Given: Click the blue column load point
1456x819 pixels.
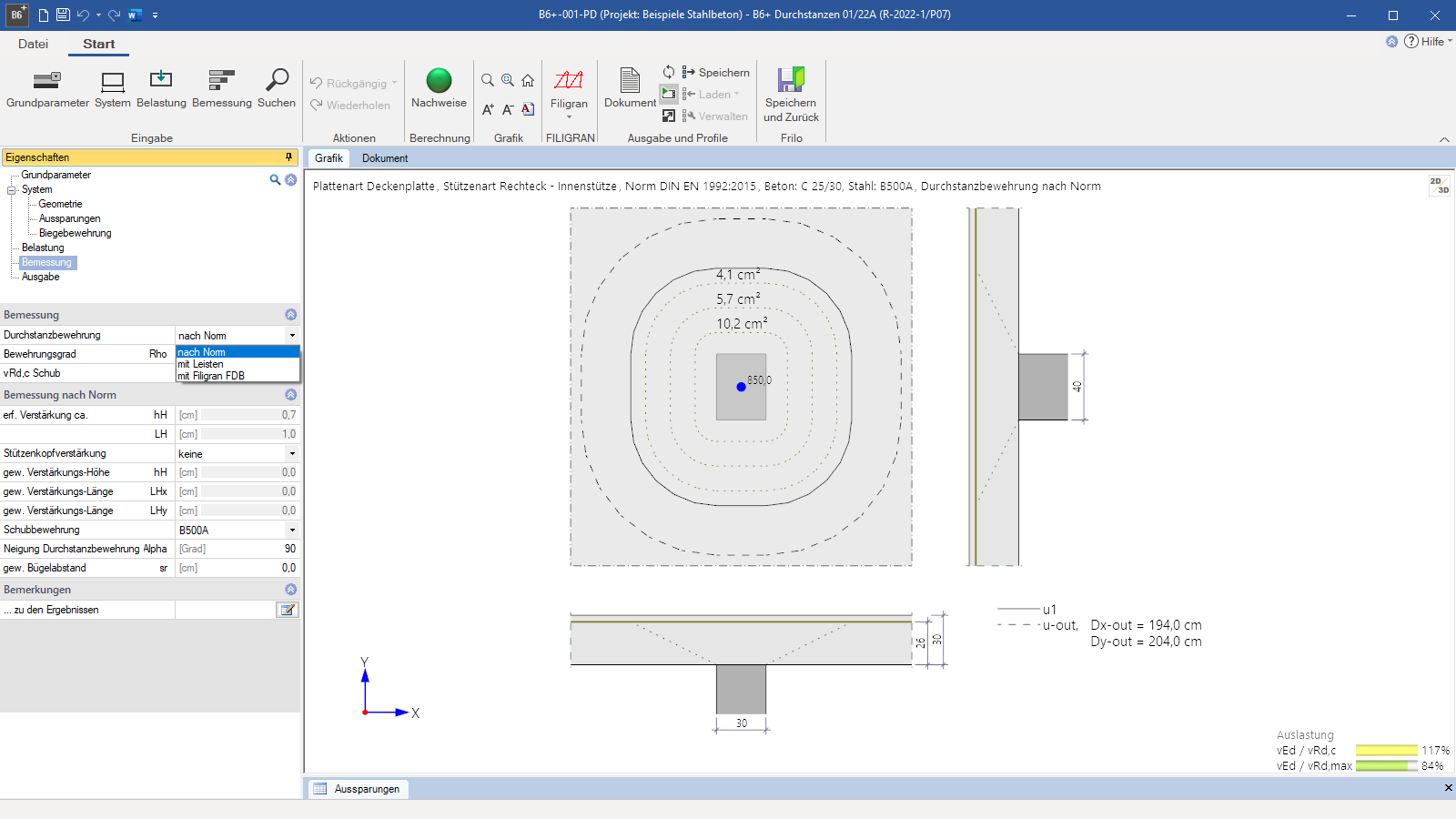Looking at the screenshot, I should coord(741,387).
